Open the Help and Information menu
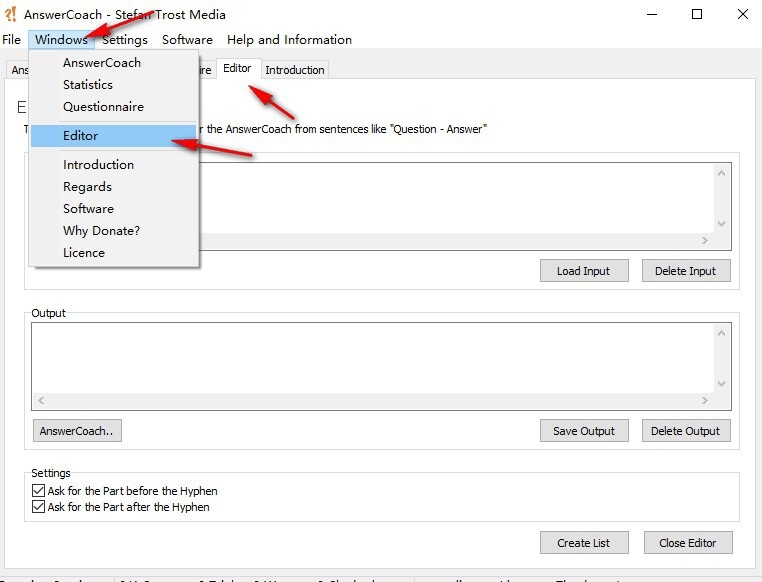 [289, 39]
